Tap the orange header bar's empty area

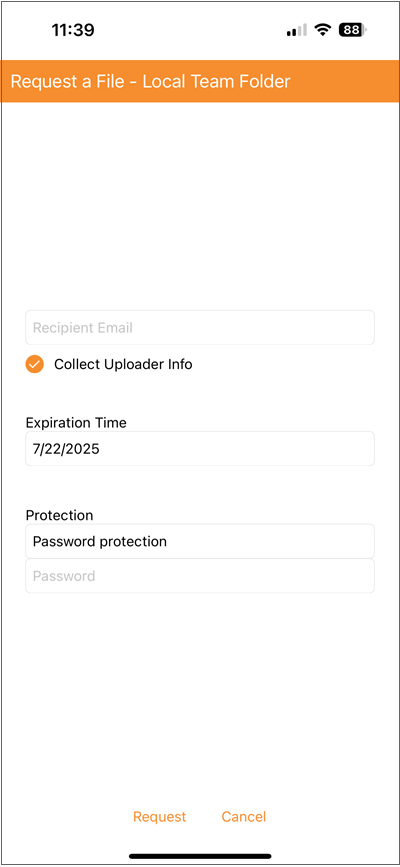(343, 81)
